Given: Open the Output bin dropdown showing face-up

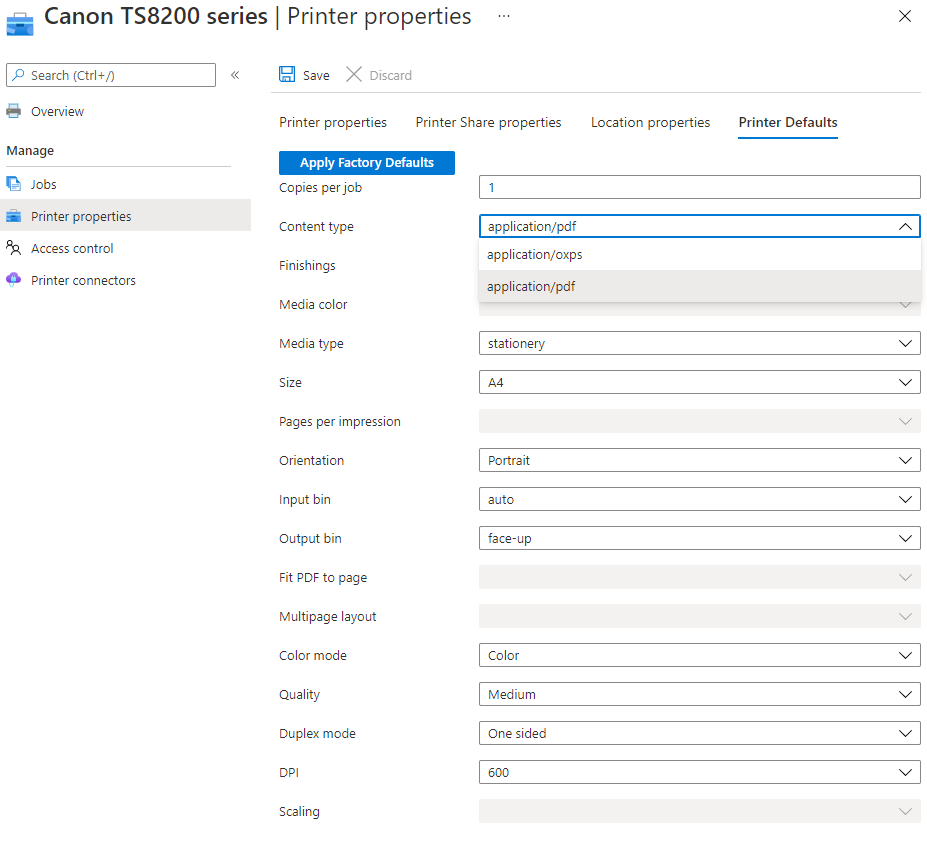Looking at the screenshot, I should 699,538.
